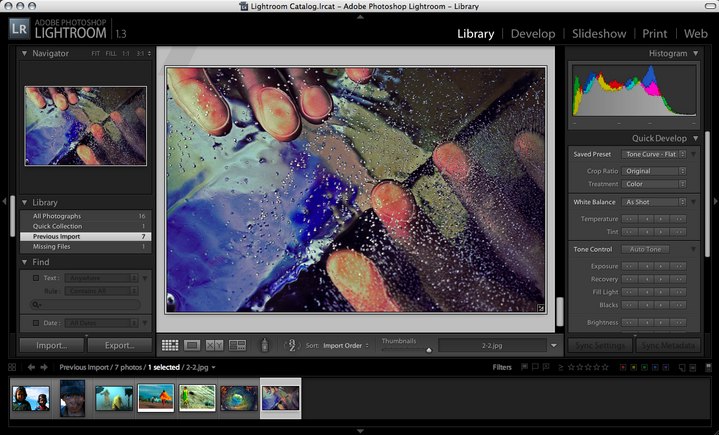Click the red color label filter
719x435 pixels.
point(624,367)
